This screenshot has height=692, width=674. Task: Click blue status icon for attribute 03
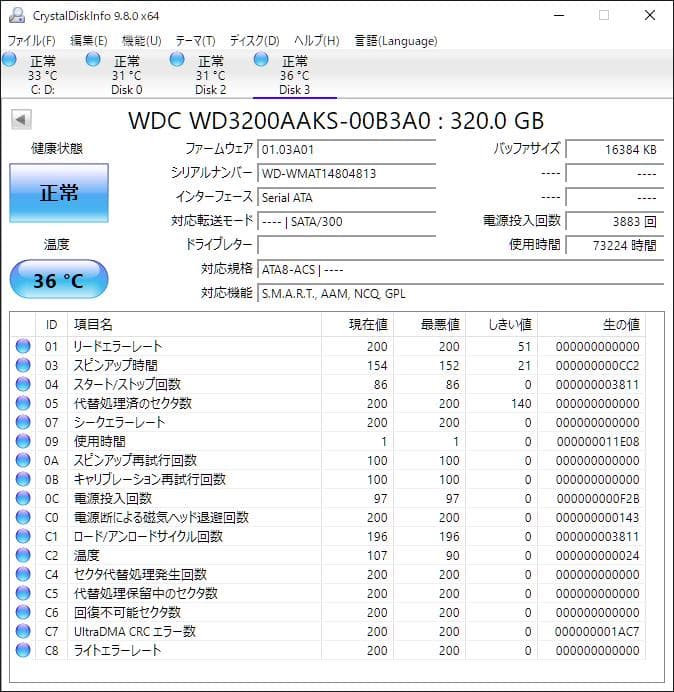[23, 365]
